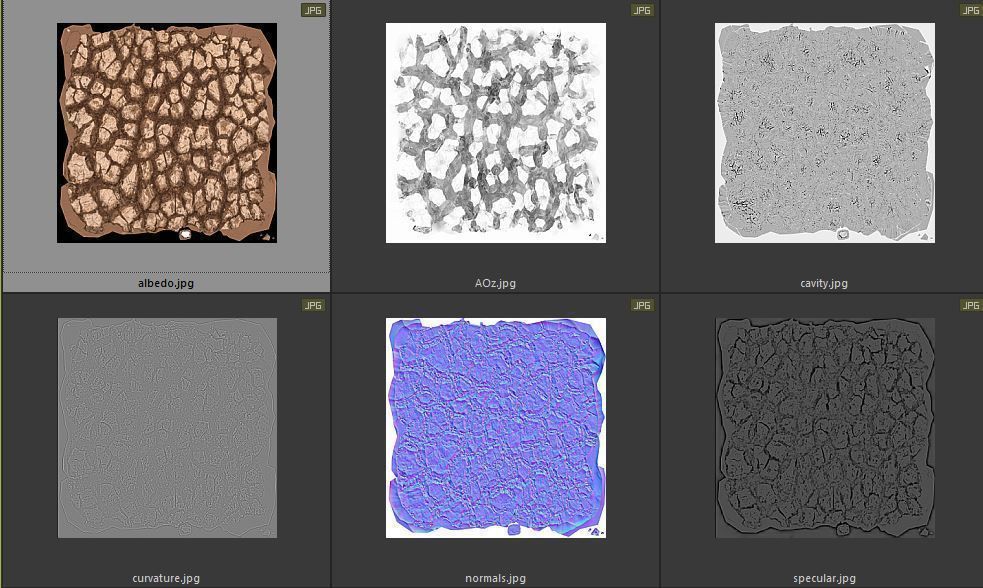
Task: Click the albedo.jpg file name
Action: [166, 283]
